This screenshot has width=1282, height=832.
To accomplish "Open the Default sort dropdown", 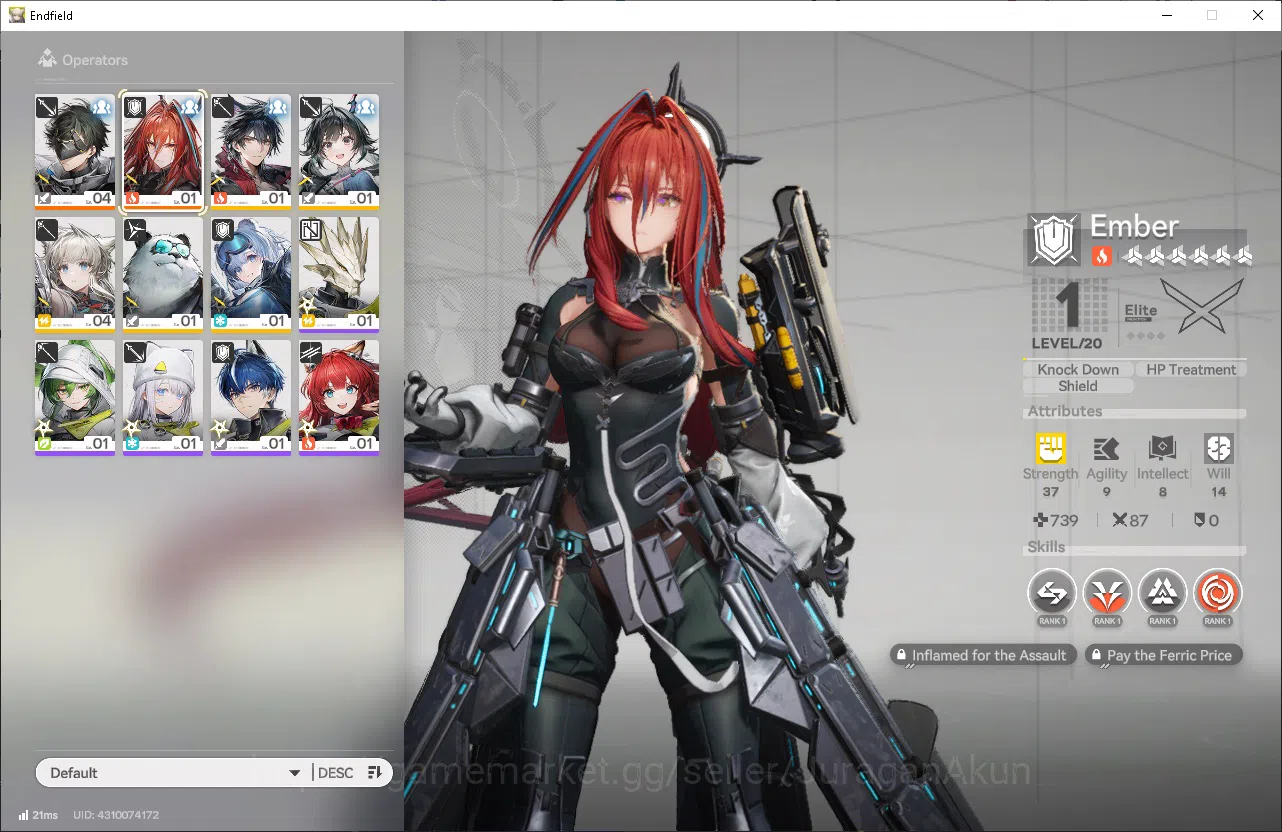I will (x=174, y=772).
